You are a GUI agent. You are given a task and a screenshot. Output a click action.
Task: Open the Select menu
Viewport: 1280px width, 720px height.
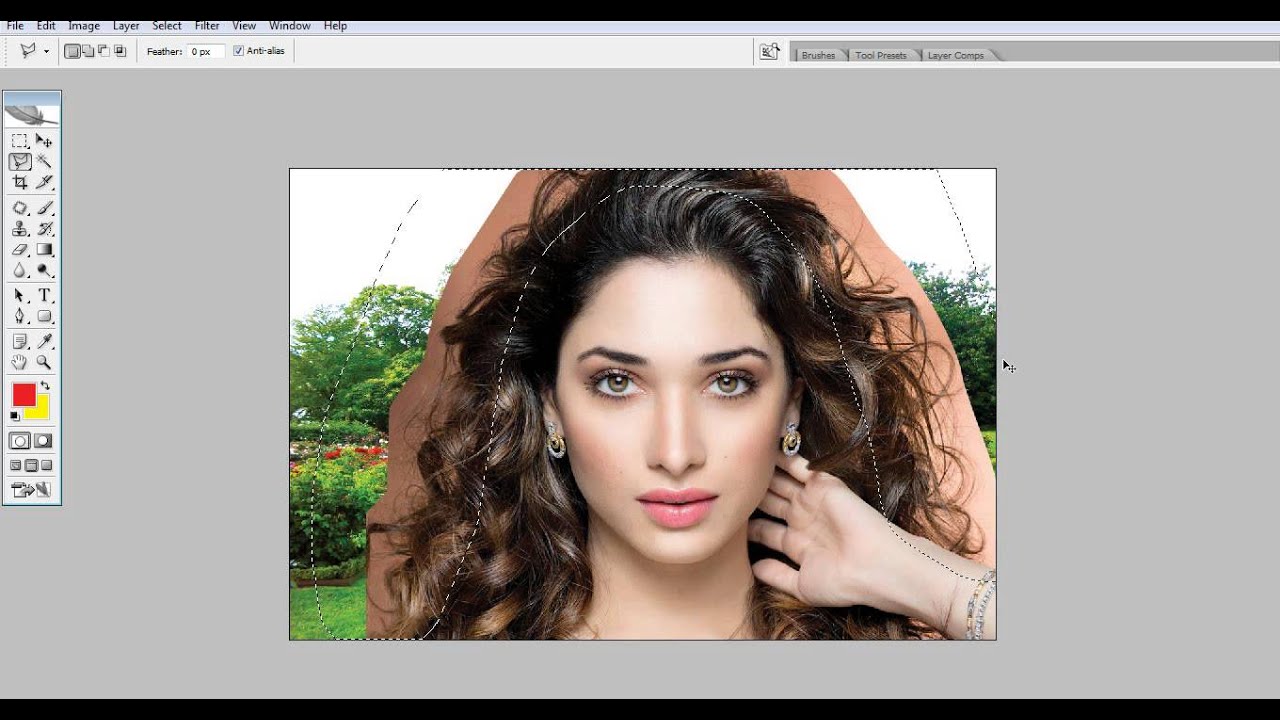click(167, 26)
